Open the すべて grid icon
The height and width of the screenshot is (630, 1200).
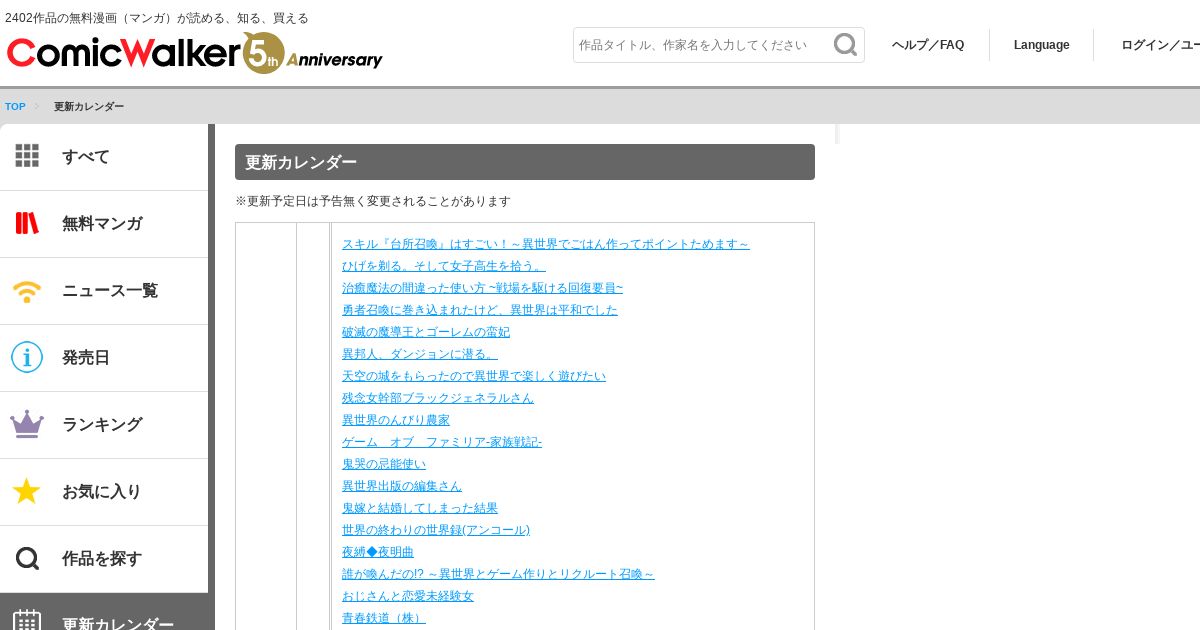click(x=27, y=156)
